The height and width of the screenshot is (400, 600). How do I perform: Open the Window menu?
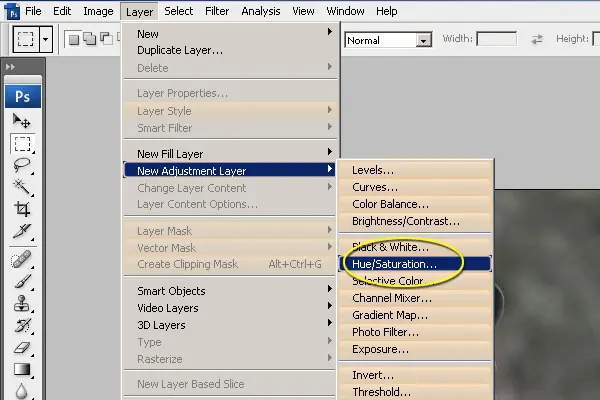[x=345, y=11]
